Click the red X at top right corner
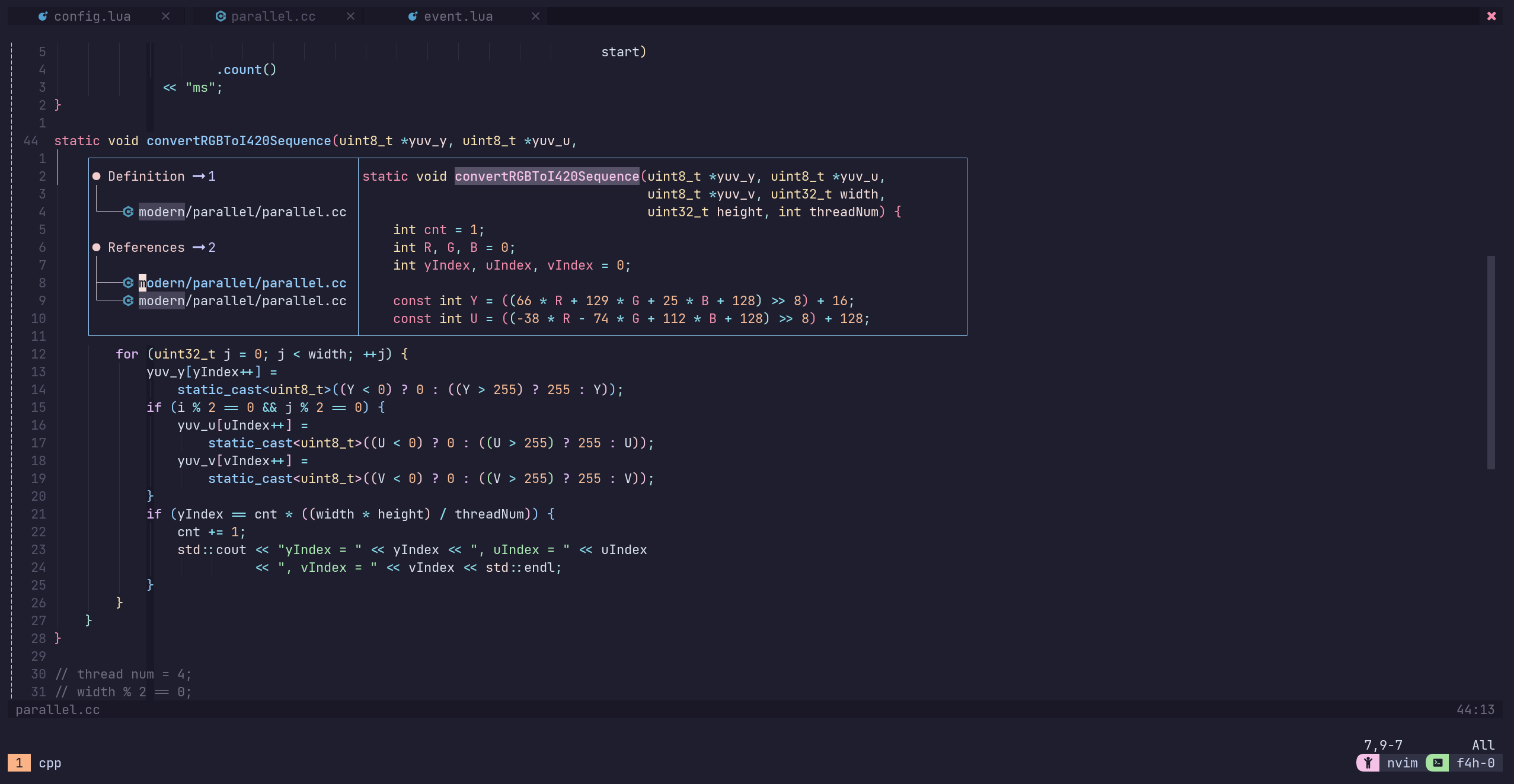Image resolution: width=1514 pixels, height=784 pixels. tap(1491, 17)
